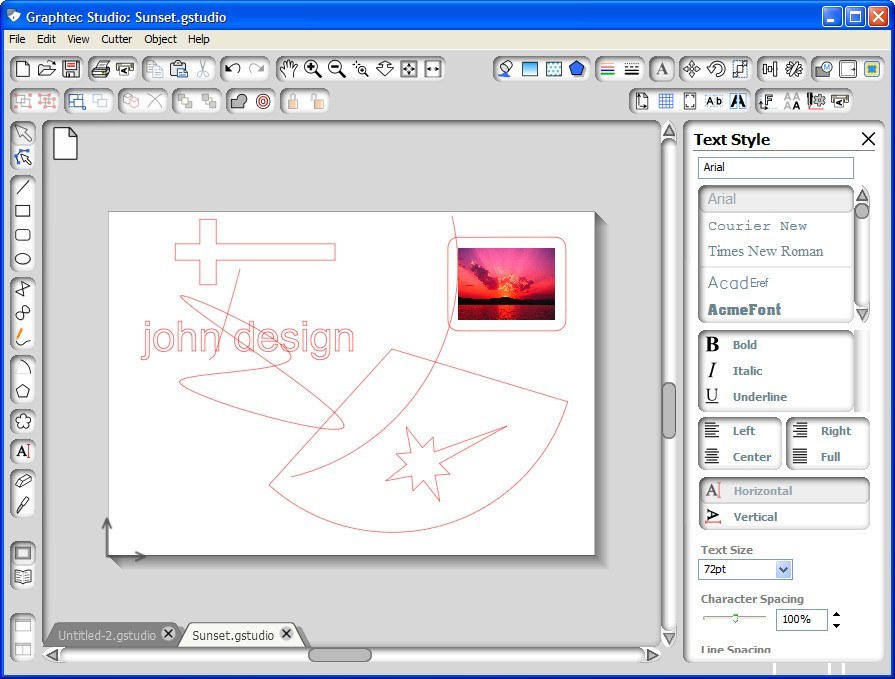Screen dimensions: 895x679
Task: Select the sunset image on canvas
Action: 506,284
